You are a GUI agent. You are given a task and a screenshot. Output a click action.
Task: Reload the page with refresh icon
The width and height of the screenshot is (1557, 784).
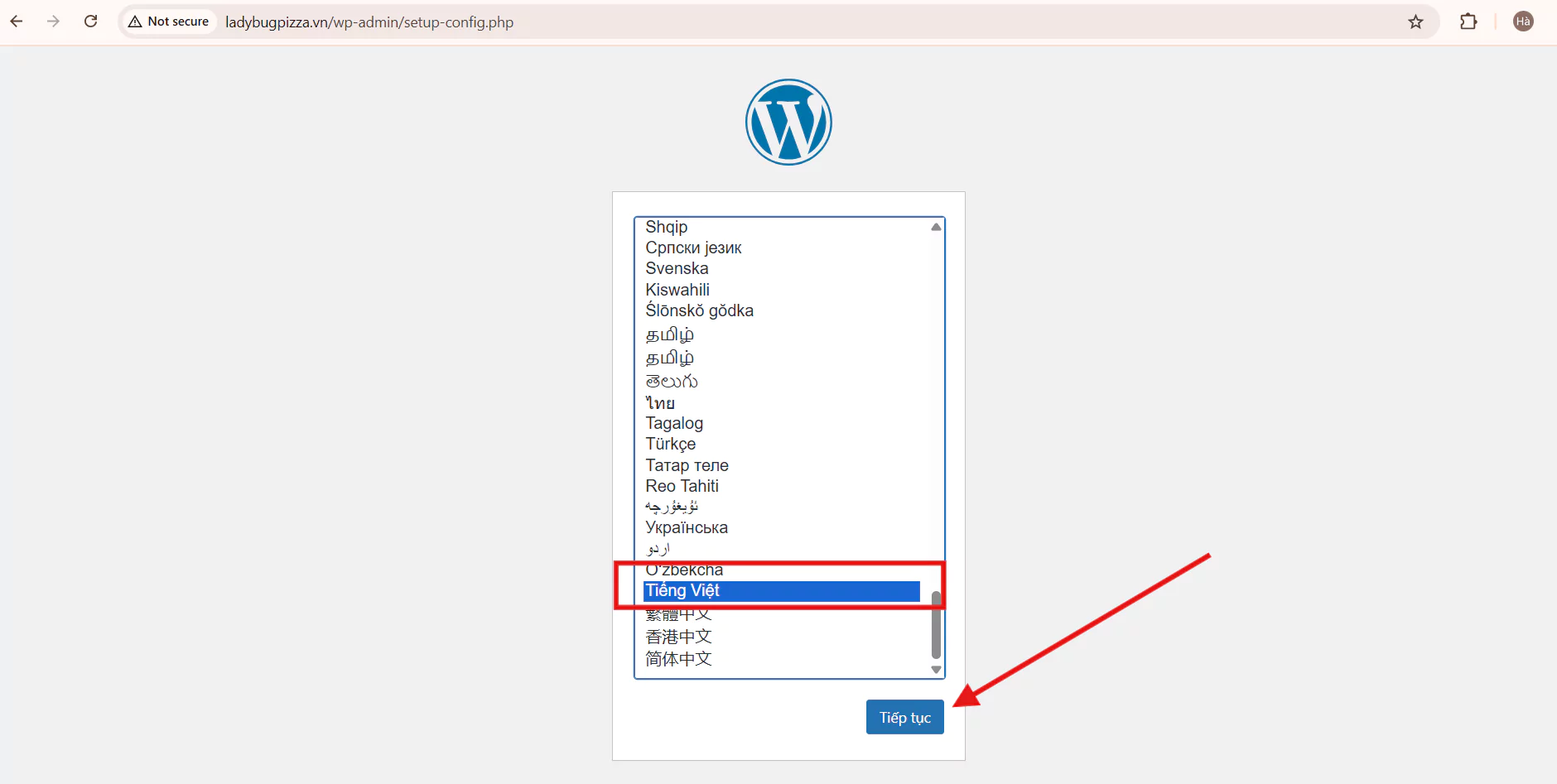coord(91,22)
